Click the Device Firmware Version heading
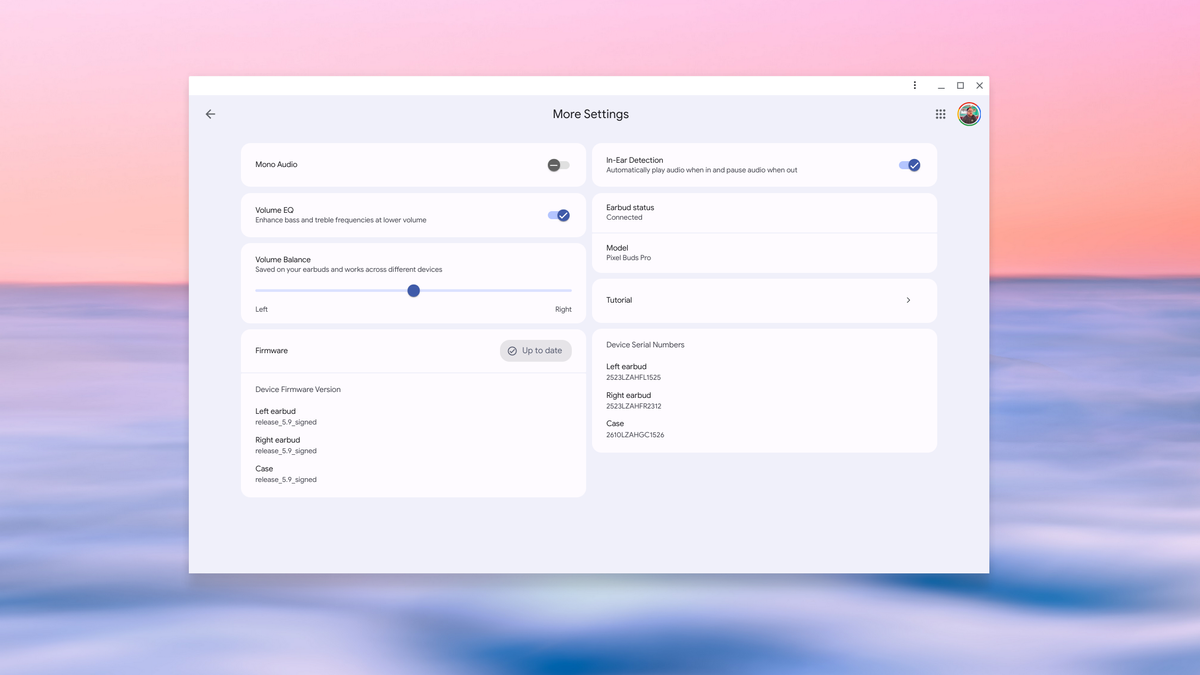Screen dimensions: 1200x675 pyautogui.click(x=298, y=390)
